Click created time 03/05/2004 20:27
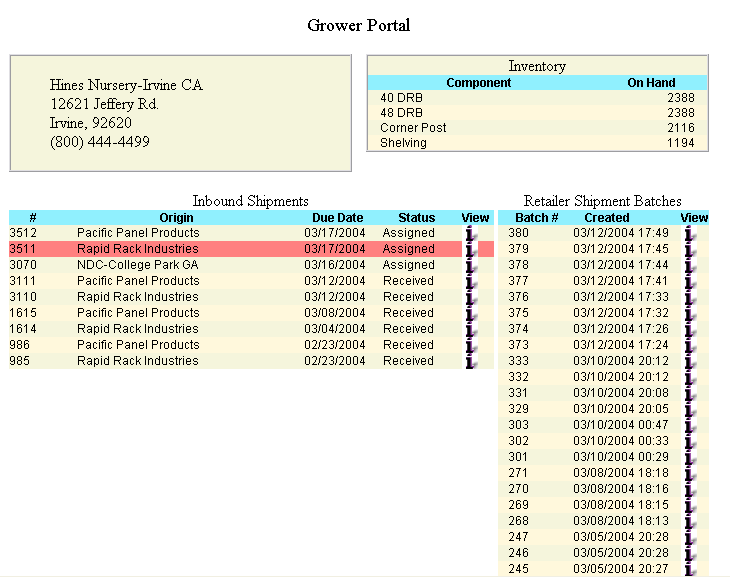The width and height of the screenshot is (730, 578). pyautogui.click(x=621, y=569)
